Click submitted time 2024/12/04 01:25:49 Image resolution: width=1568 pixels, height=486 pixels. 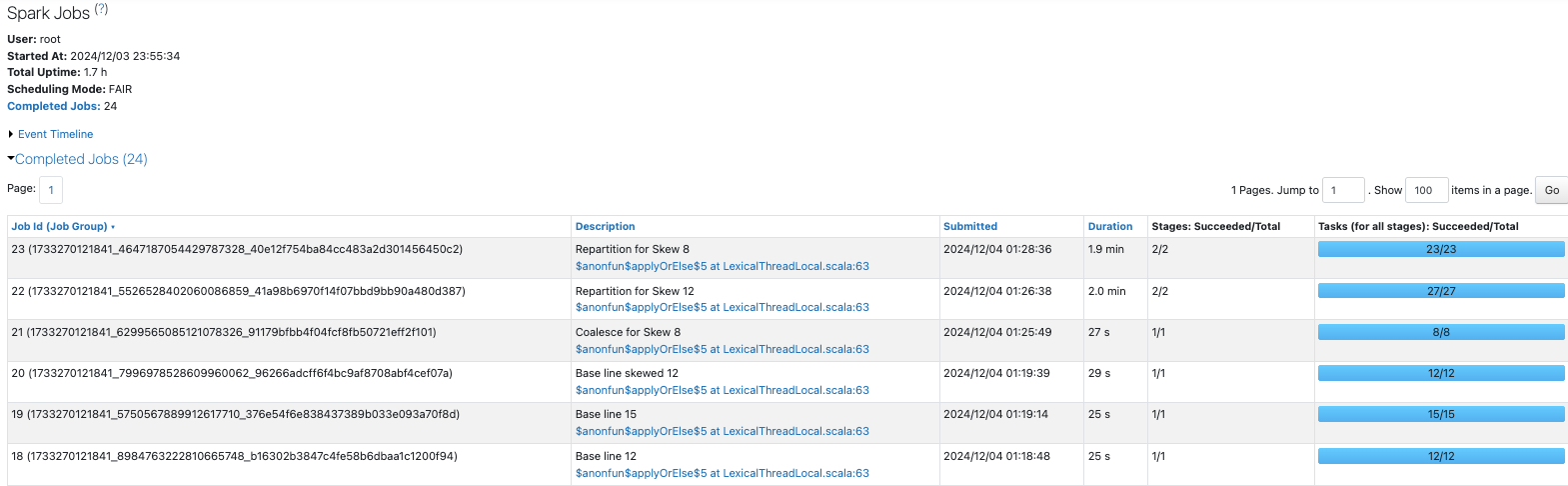pos(996,332)
